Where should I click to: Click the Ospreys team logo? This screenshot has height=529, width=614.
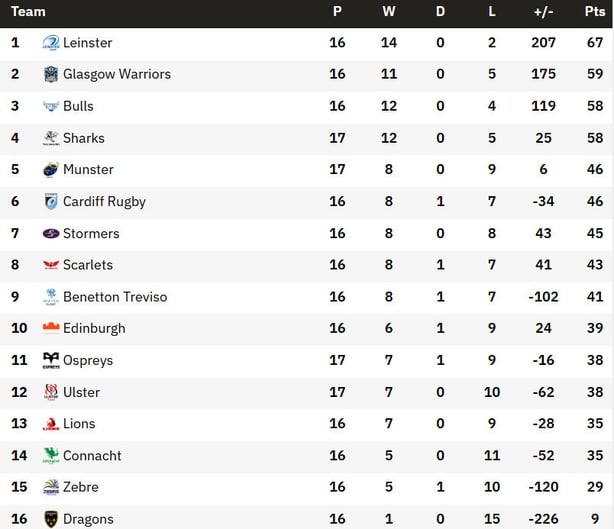51,360
